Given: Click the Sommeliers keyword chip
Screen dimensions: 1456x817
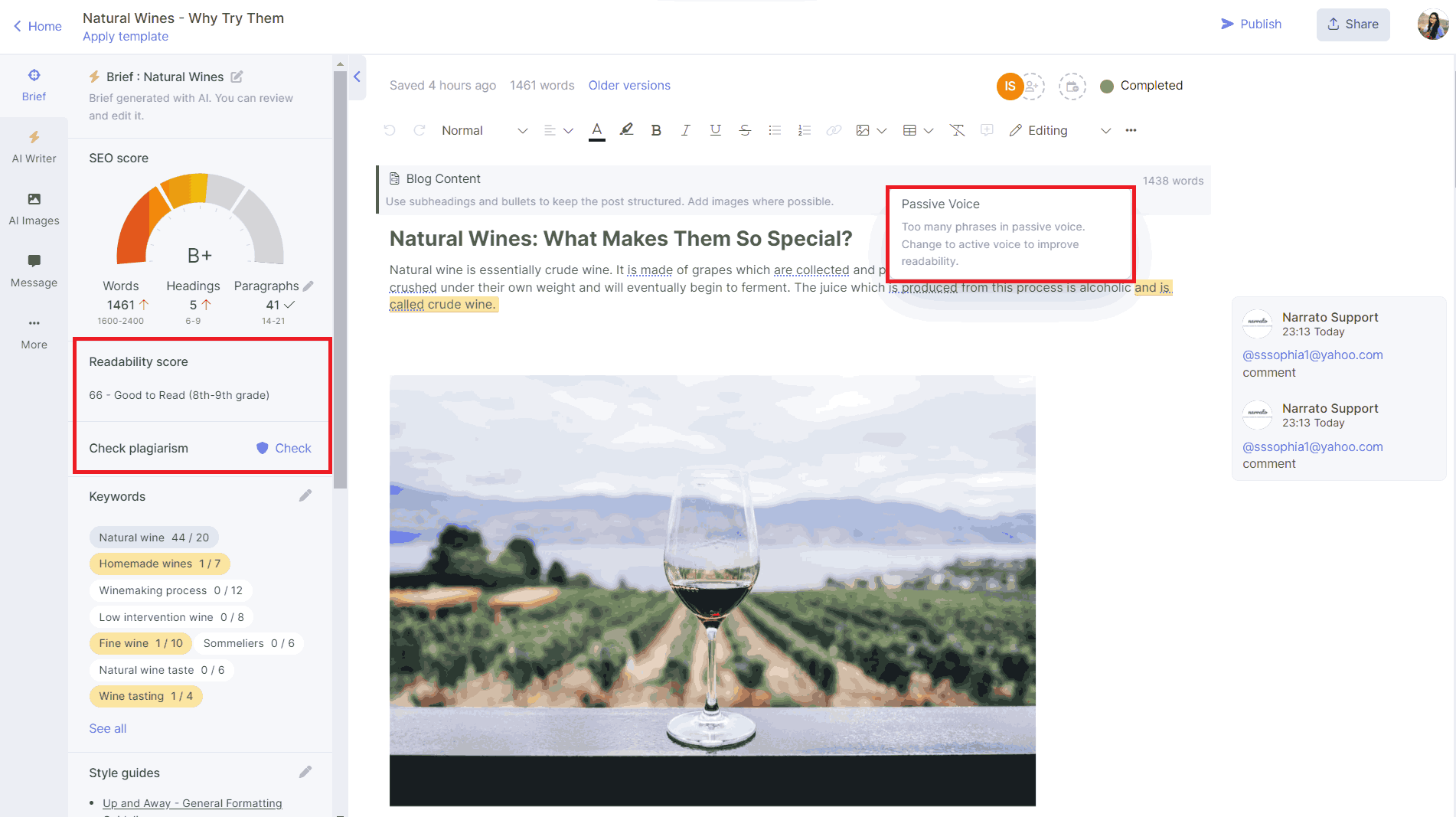Looking at the screenshot, I should [x=249, y=643].
